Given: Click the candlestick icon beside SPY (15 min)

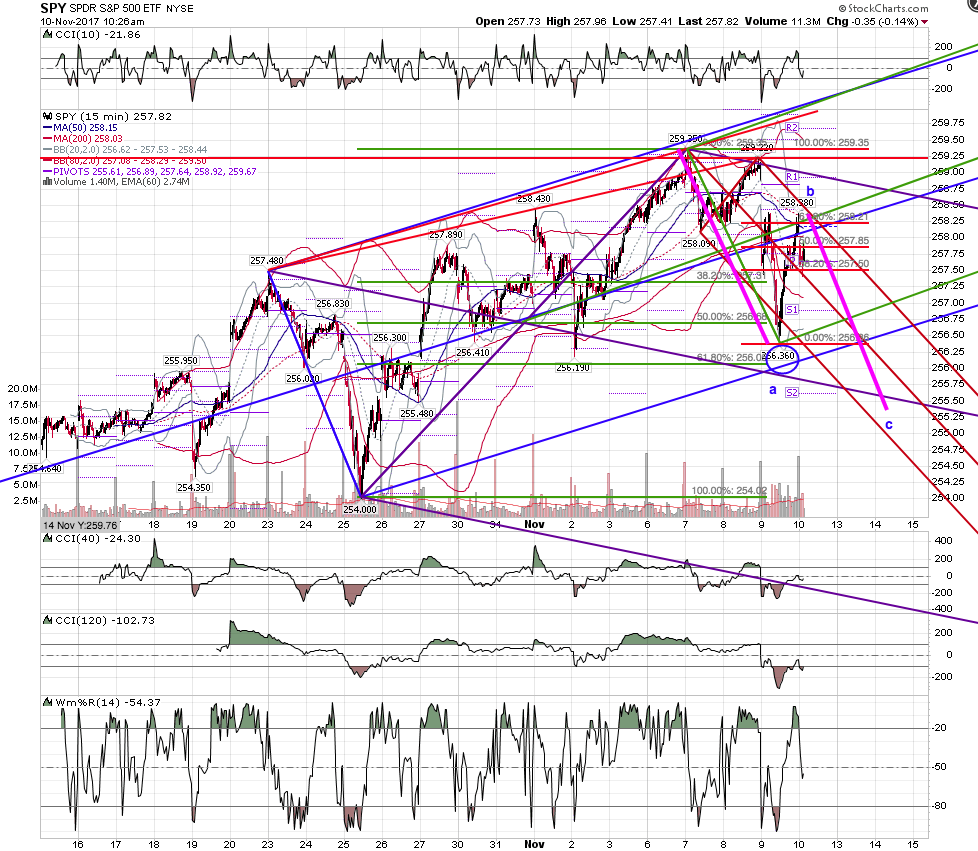Looking at the screenshot, I should tap(47, 117).
